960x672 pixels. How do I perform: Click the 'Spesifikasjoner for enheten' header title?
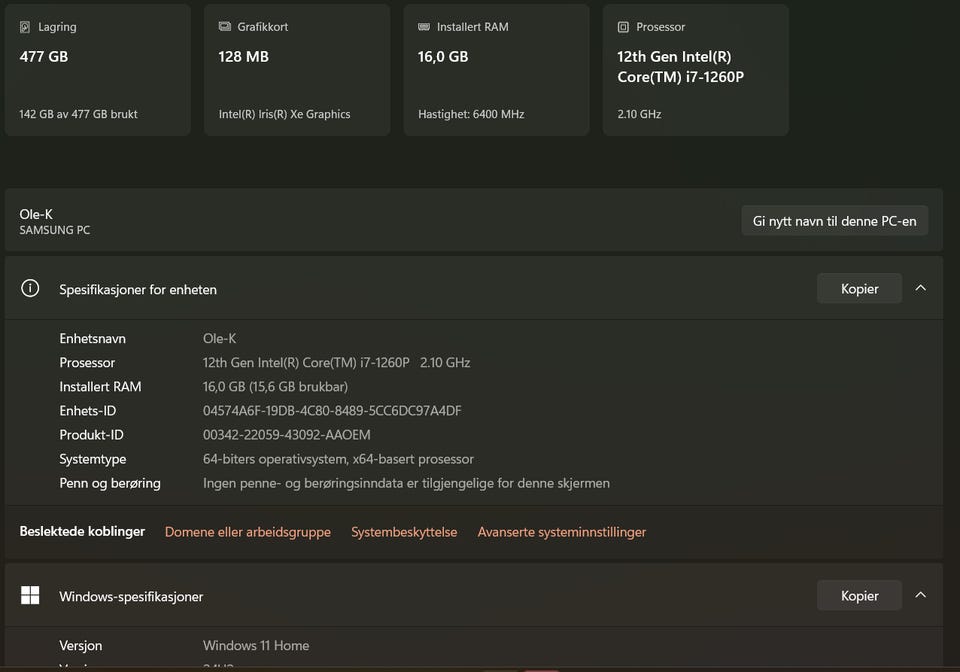[138, 289]
